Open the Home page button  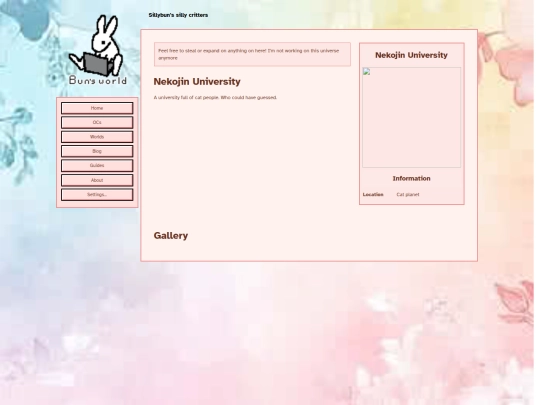[97, 108]
